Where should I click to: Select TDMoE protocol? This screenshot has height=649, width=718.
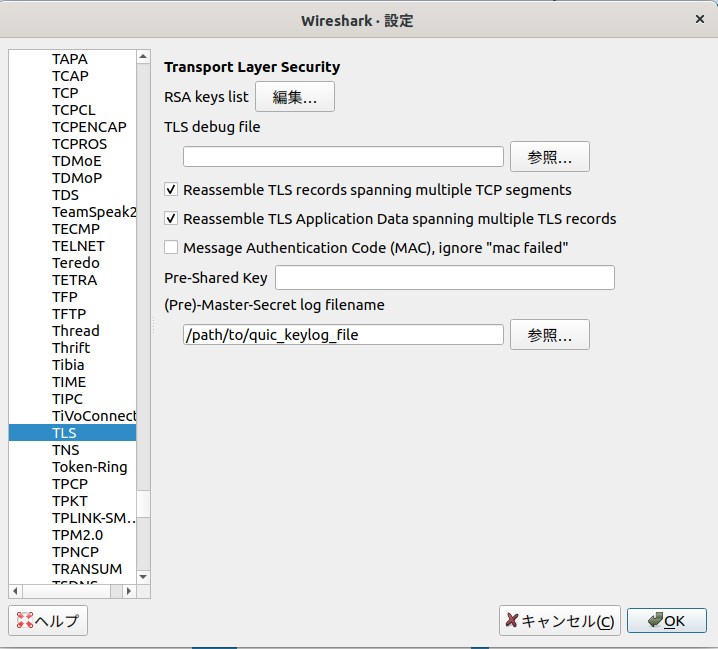(77, 161)
